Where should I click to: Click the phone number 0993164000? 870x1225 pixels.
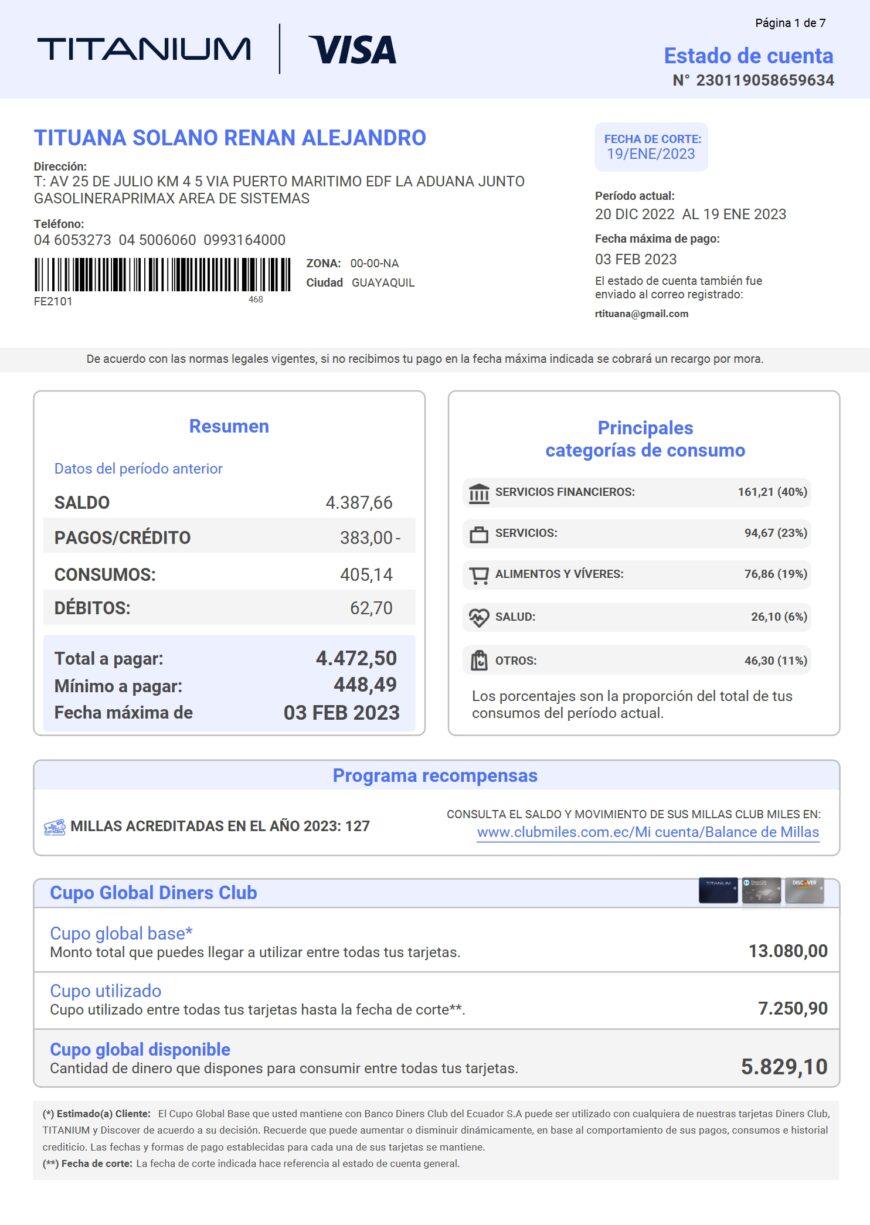(x=244, y=240)
